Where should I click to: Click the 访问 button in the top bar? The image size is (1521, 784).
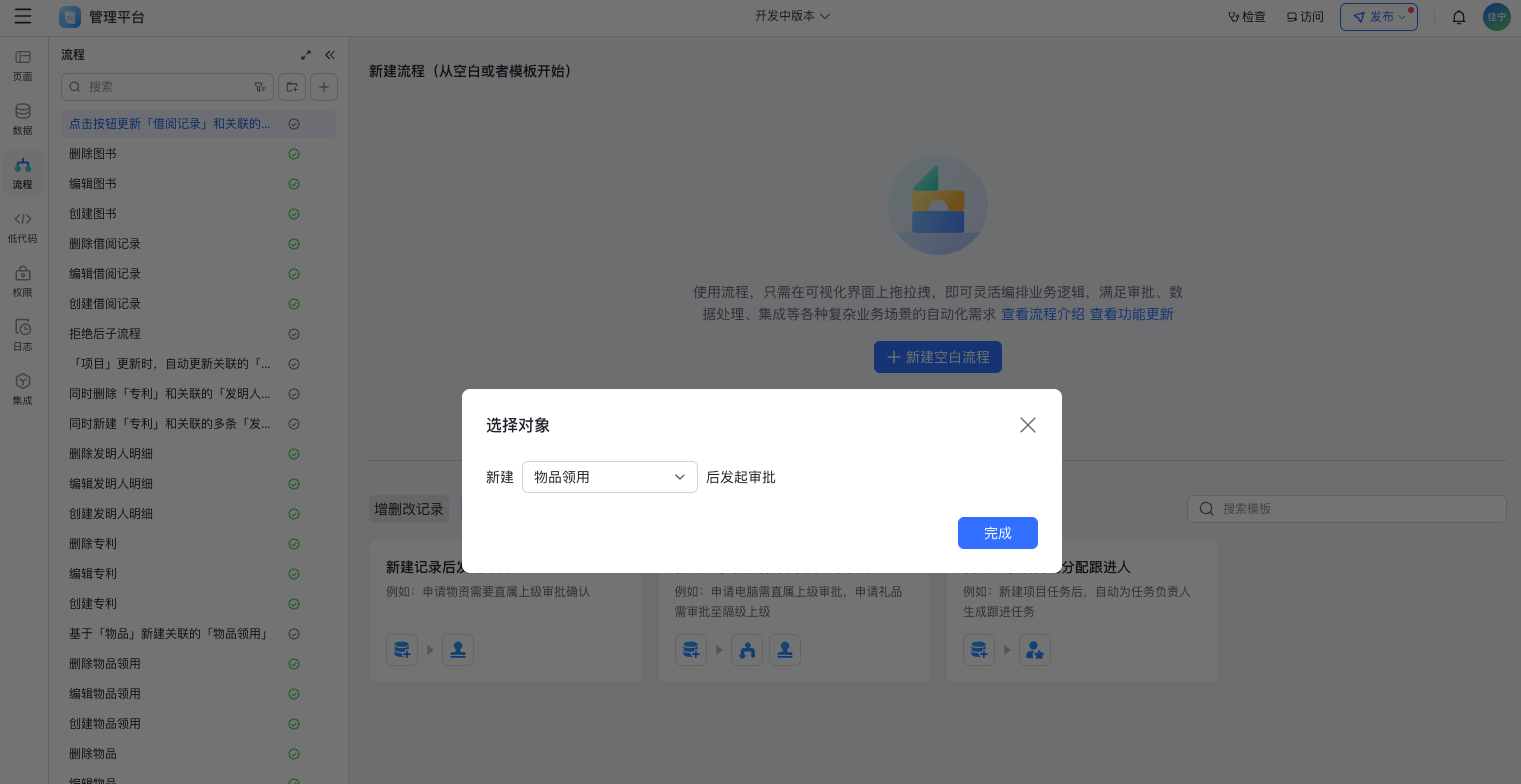[x=1305, y=17]
